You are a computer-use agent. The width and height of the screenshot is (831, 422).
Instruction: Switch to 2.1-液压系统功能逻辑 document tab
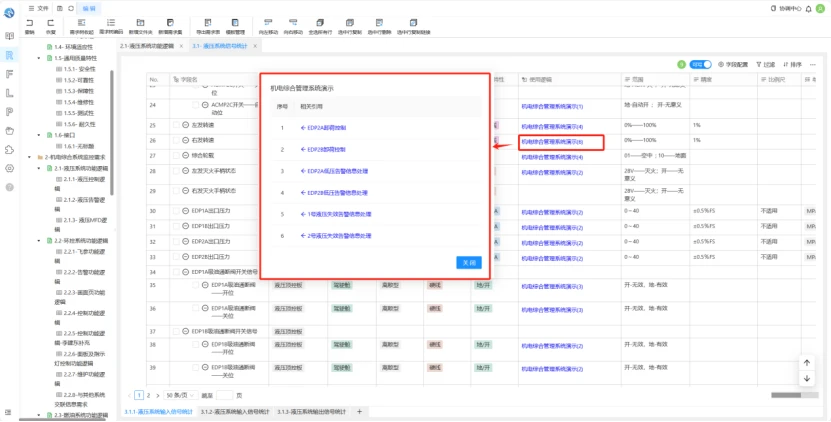(147, 46)
